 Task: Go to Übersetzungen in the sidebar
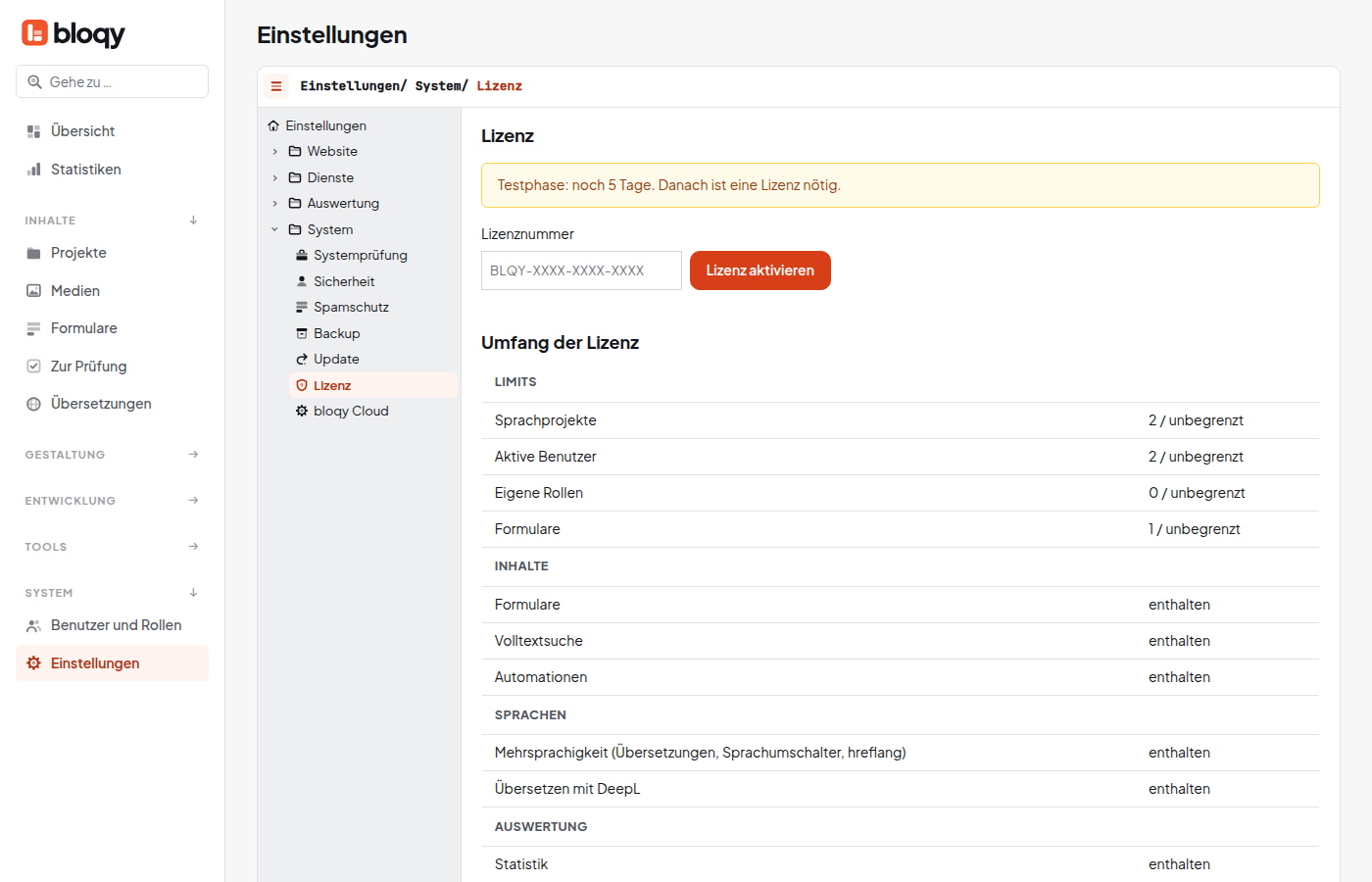pos(112,404)
